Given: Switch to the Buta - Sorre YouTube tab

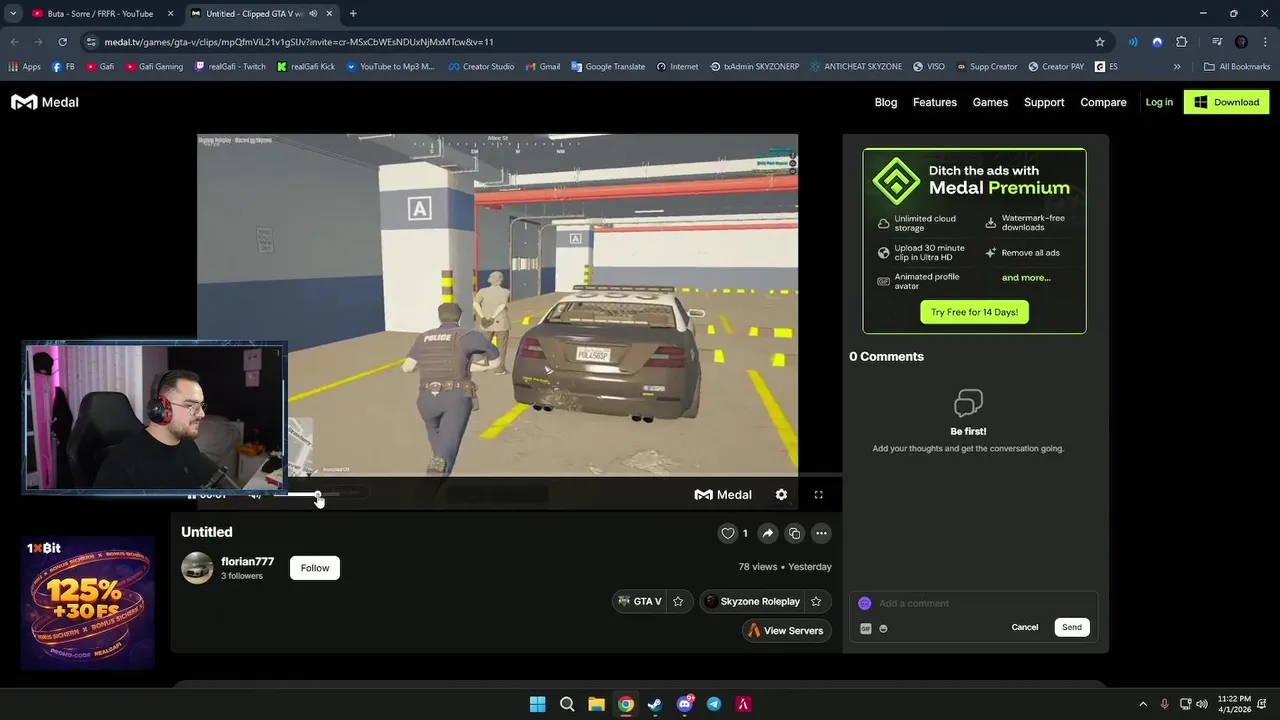Looking at the screenshot, I should click(x=98, y=14).
